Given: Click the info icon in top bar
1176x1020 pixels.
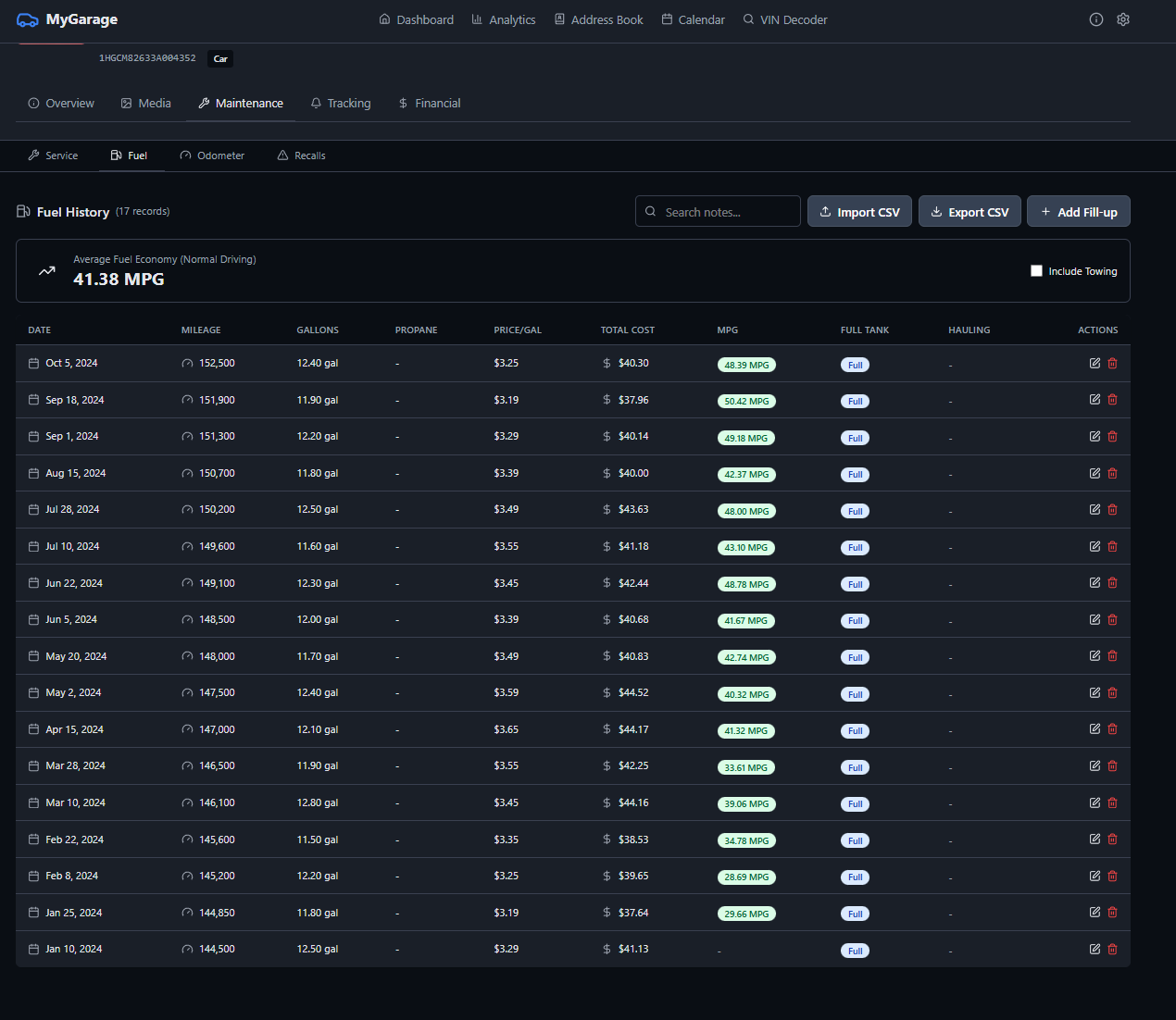Looking at the screenshot, I should coord(1096,19).
